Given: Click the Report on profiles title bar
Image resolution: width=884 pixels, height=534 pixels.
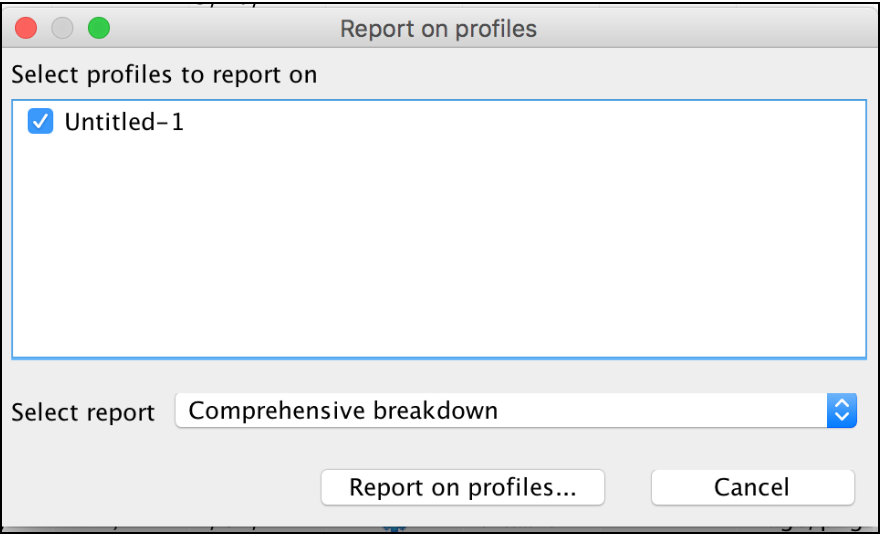Looking at the screenshot, I should pyautogui.click(x=438, y=28).
